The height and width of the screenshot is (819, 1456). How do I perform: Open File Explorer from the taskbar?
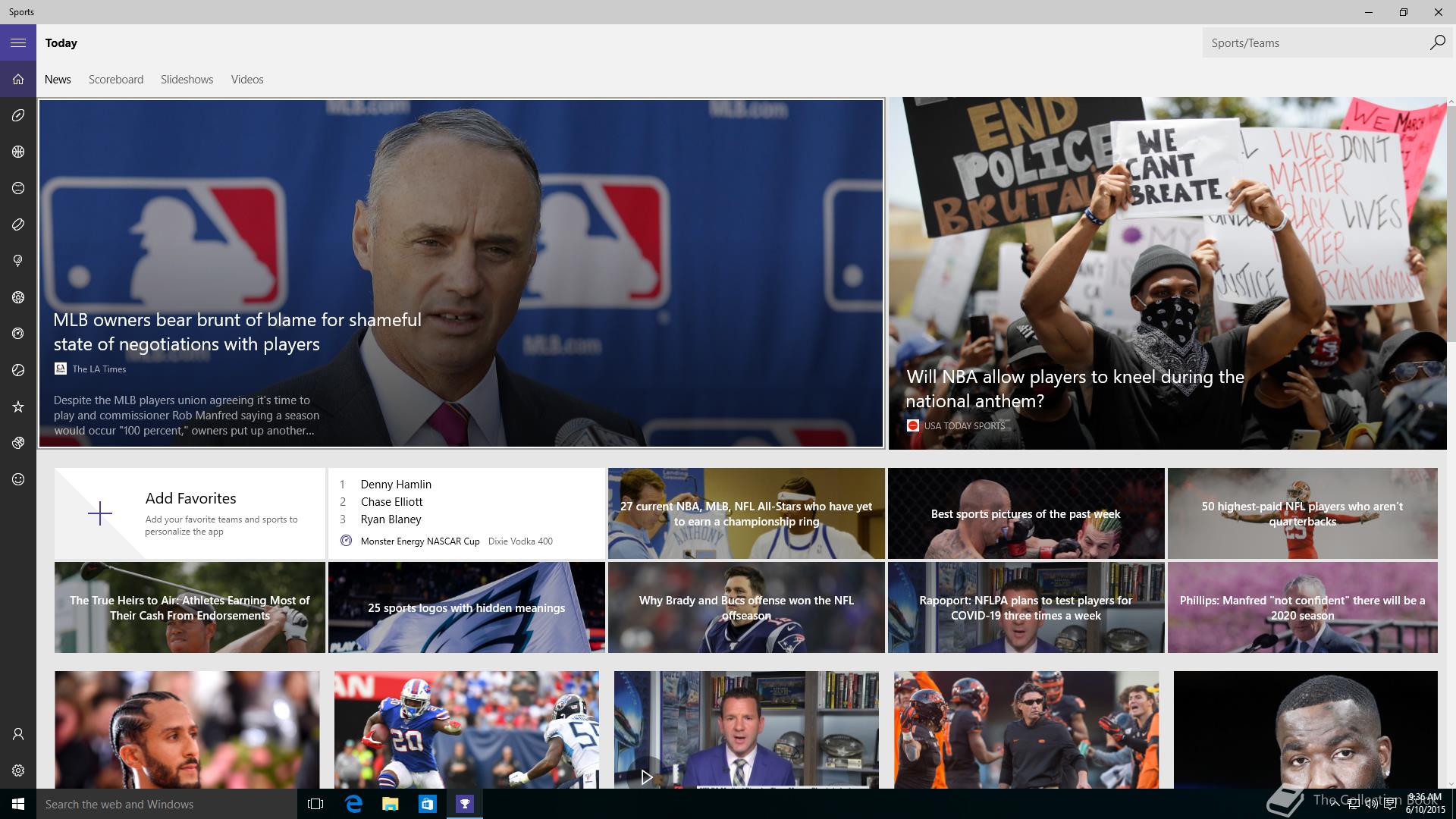(x=390, y=804)
